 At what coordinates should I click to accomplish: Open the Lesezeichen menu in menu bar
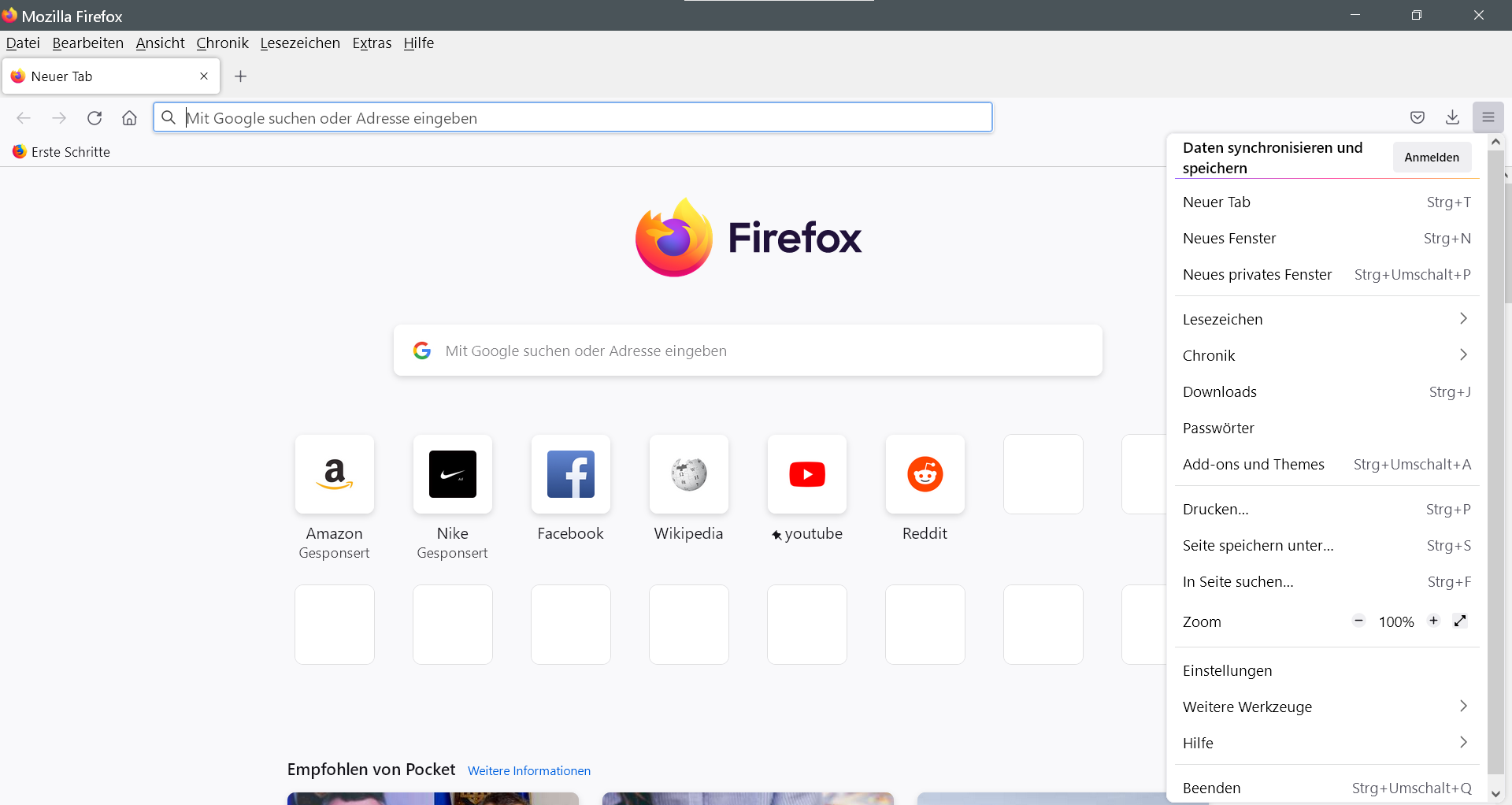pyautogui.click(x=300, y=43)
